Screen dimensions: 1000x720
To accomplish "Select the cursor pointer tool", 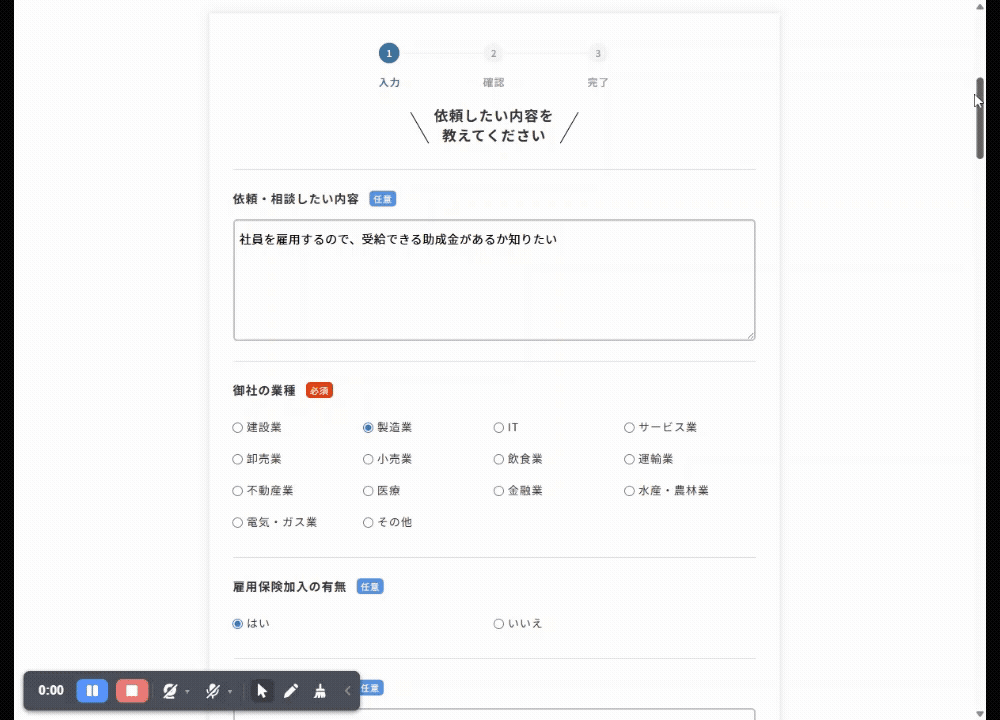I will tap(262, 690).
